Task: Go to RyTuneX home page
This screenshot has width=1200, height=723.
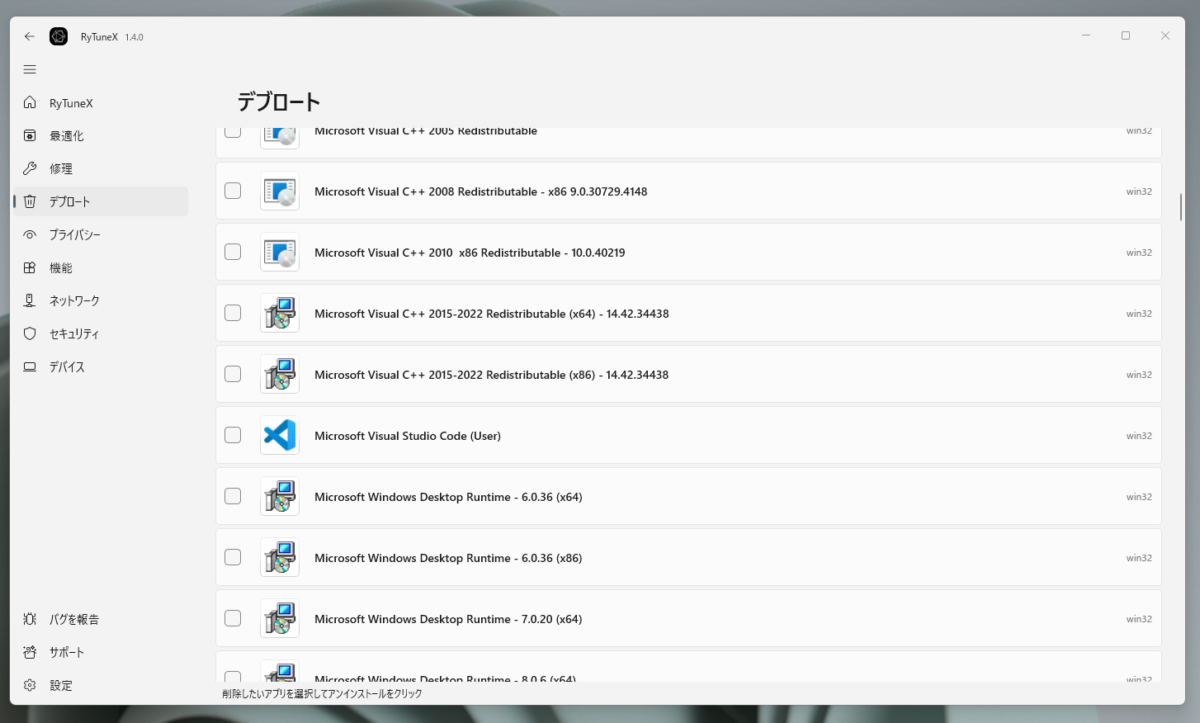Action: coord(100,103)
